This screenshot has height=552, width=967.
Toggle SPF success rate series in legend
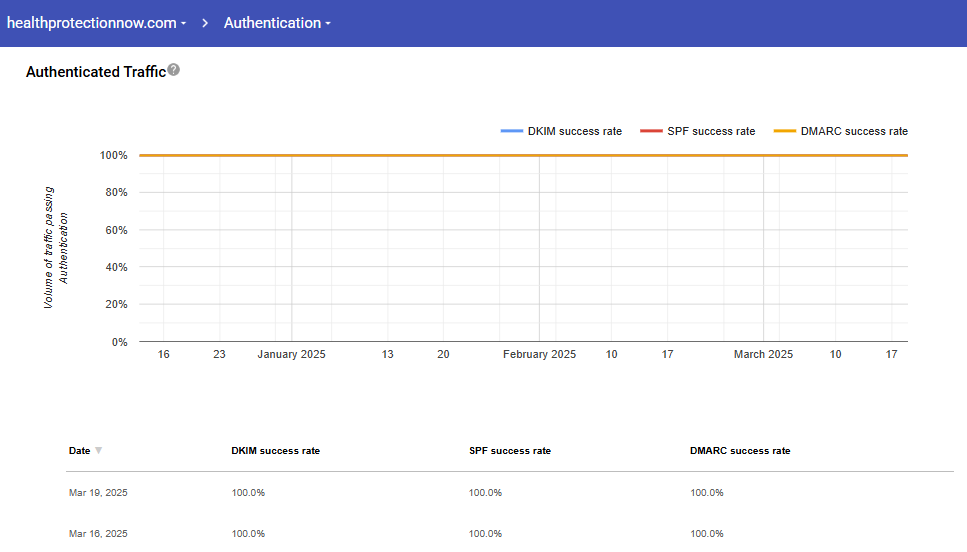coord(711,131)
